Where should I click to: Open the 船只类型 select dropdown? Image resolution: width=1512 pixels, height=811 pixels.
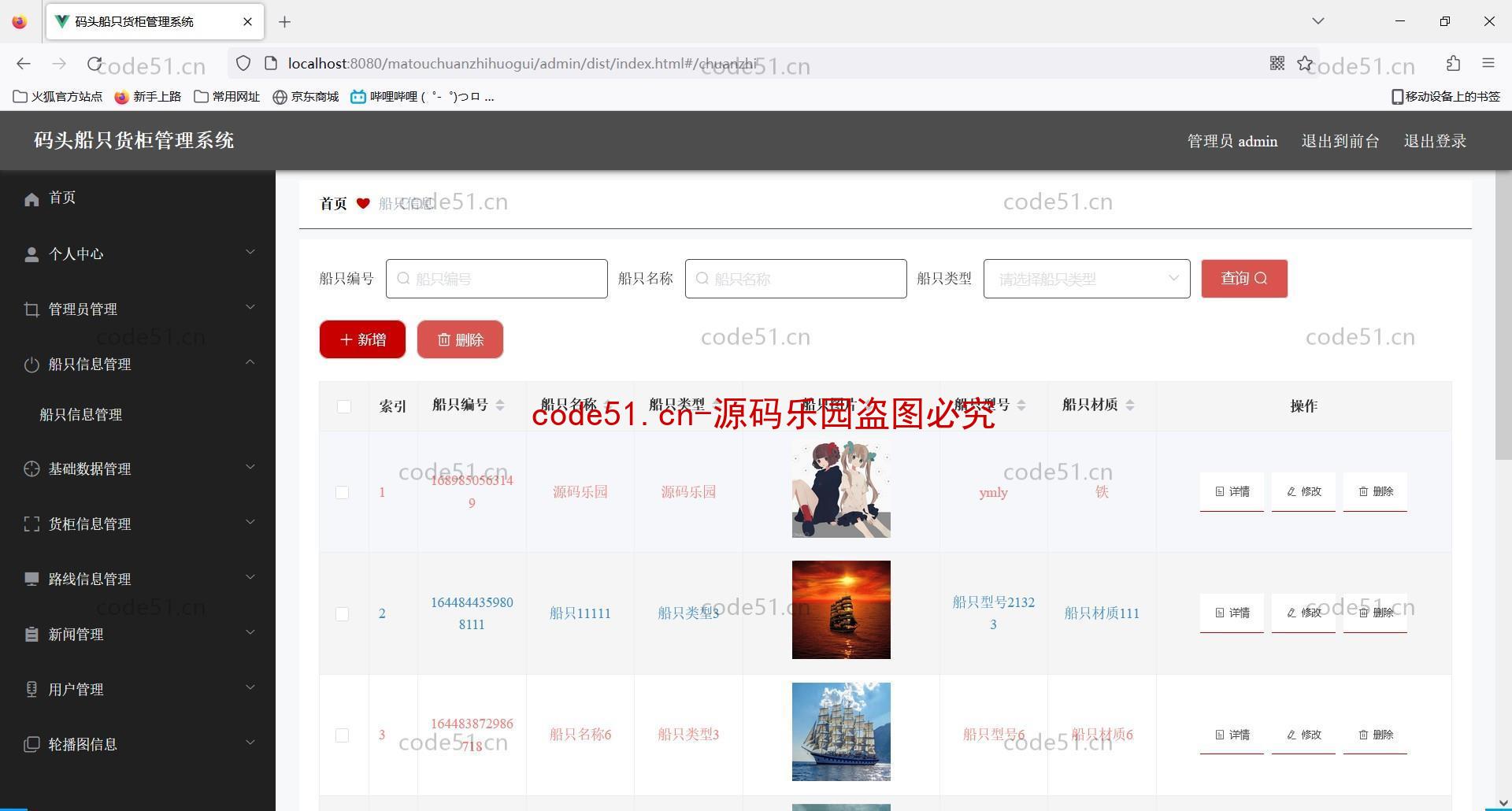click(1087, 279)
